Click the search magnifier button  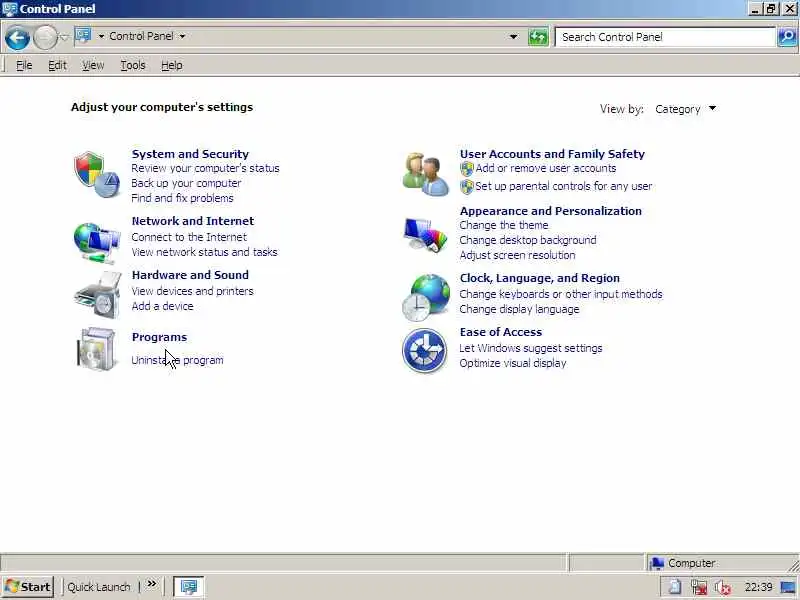(x=787, y=37)
